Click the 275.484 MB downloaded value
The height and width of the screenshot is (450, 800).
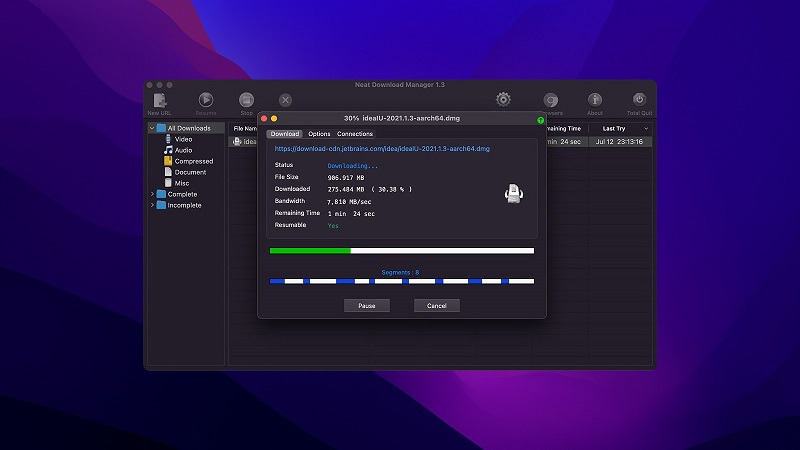pos(346,189)
